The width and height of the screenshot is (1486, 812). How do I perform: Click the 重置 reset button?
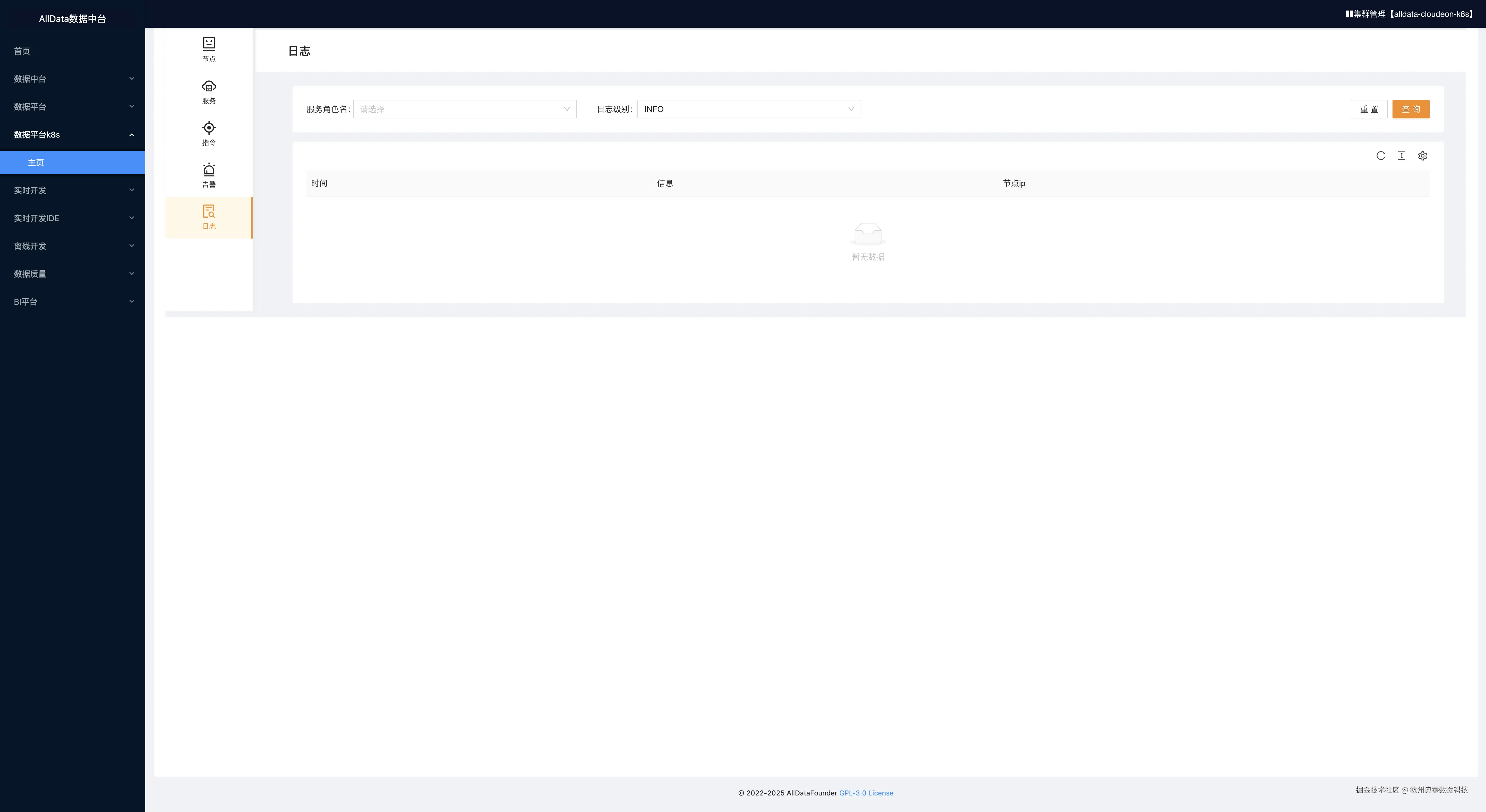click(x=1369, y=109)
